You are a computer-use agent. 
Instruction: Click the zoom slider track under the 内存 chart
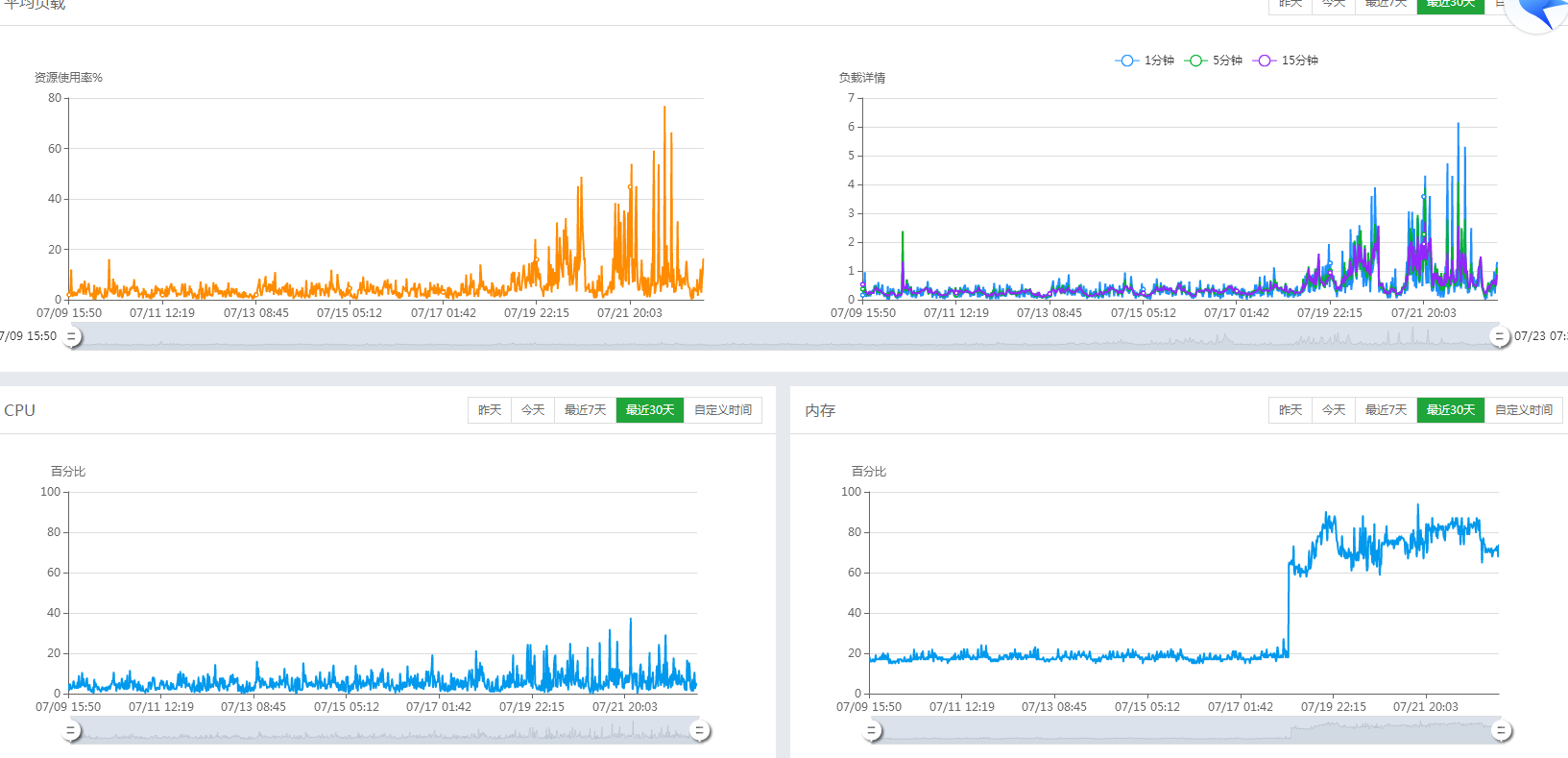tap(1186, 731)
